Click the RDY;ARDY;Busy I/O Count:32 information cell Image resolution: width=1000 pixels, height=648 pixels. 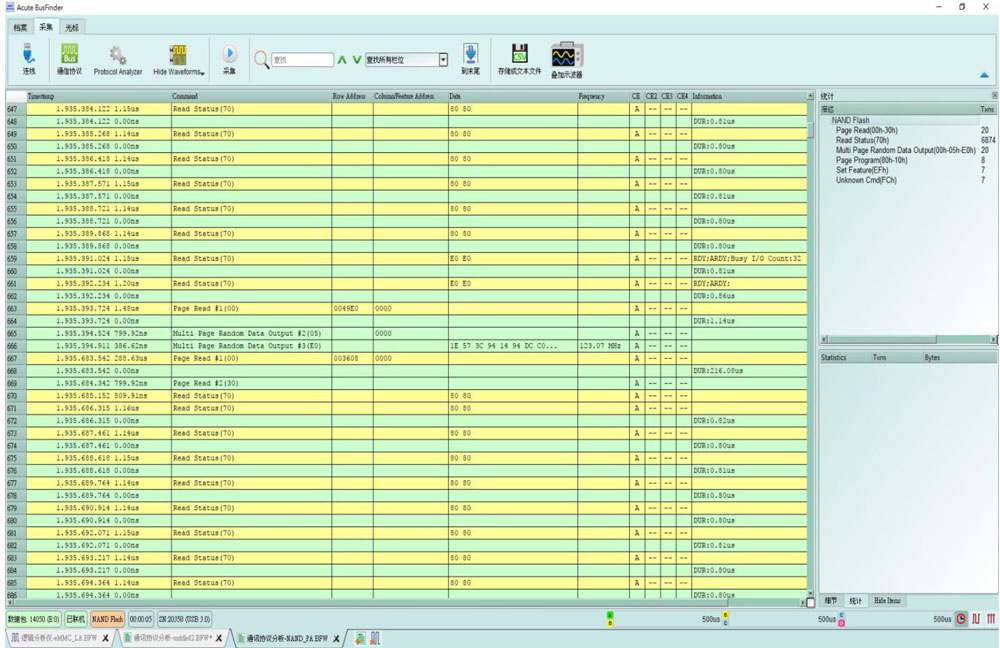(749, 259)
